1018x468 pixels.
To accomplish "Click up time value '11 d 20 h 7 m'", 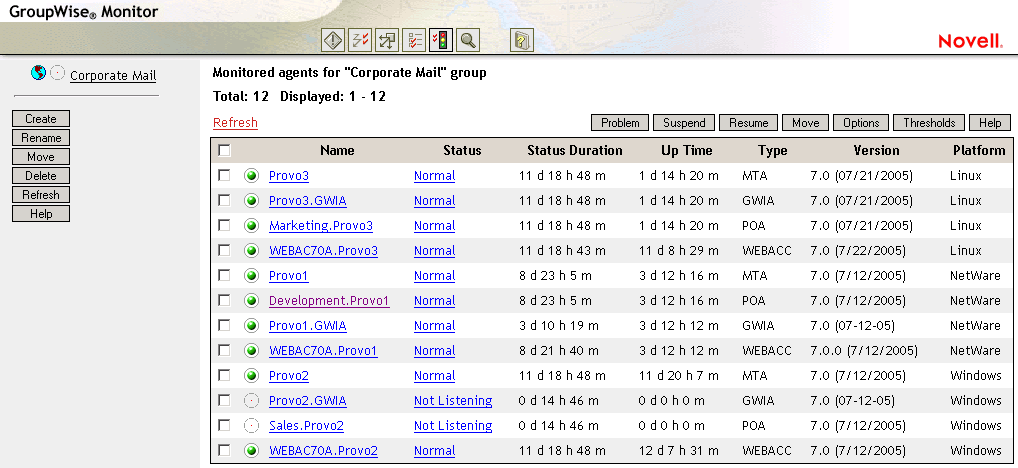I will (x=678, y=376).
